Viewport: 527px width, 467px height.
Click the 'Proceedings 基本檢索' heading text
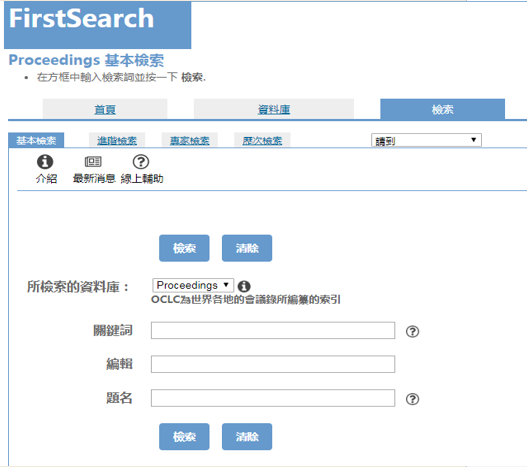pyautogui.click(x=86, y=60)
